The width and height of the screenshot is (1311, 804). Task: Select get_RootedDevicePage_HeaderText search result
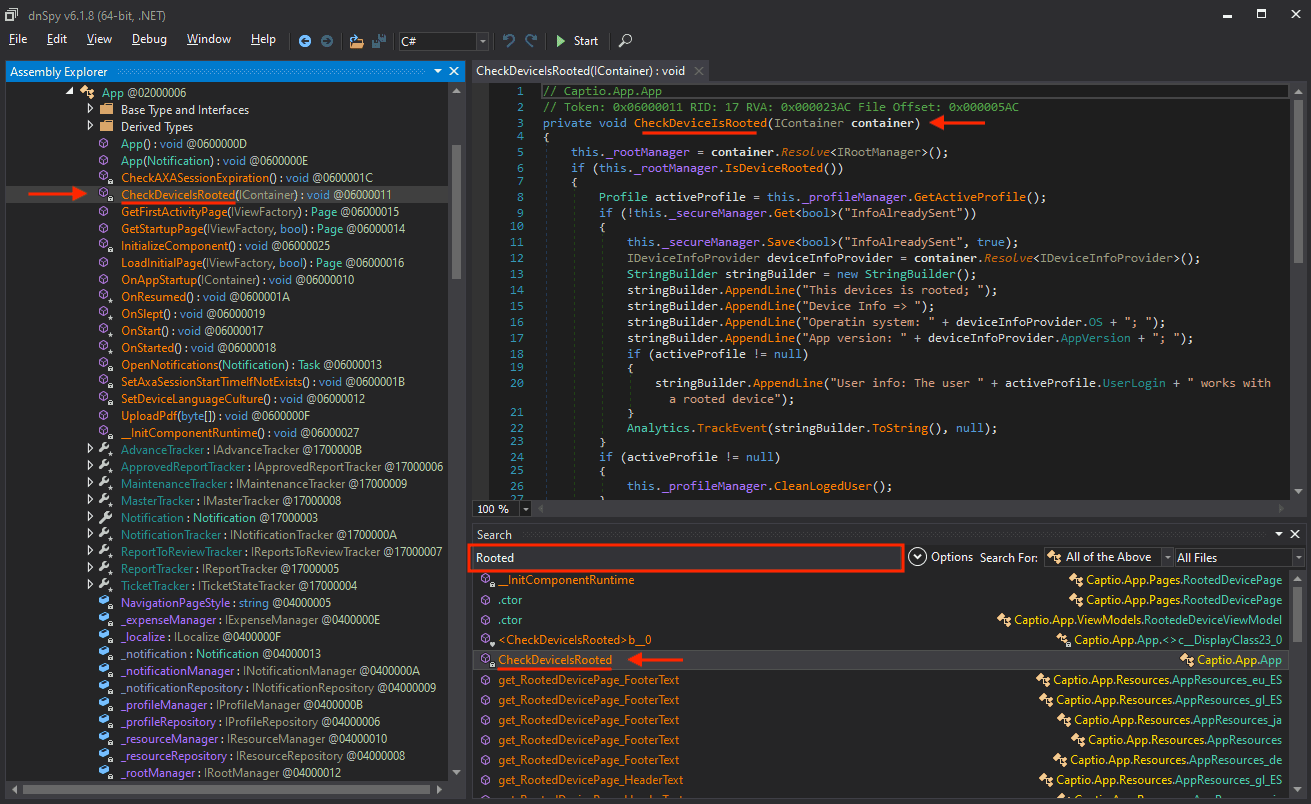point(590,779)
